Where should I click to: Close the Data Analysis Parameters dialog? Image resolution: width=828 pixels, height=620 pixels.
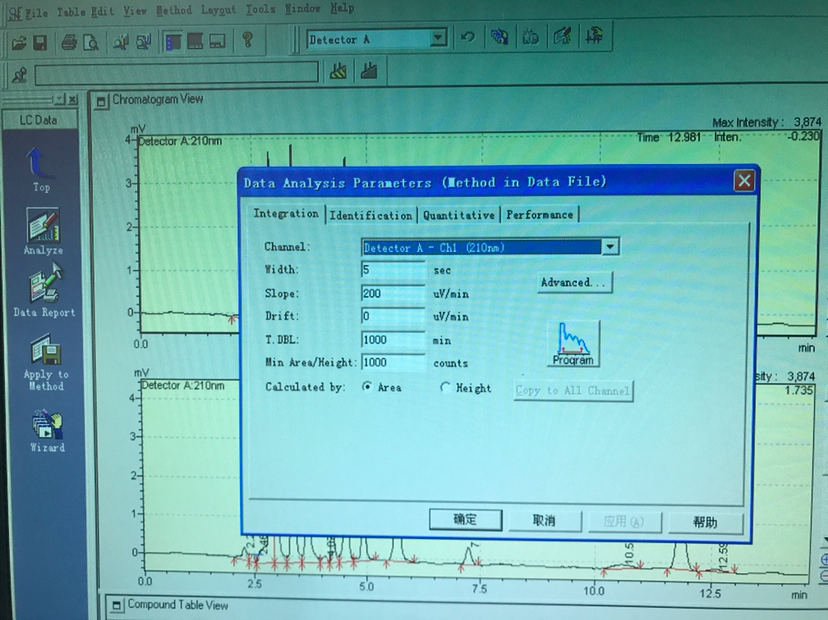pos(744,181)
